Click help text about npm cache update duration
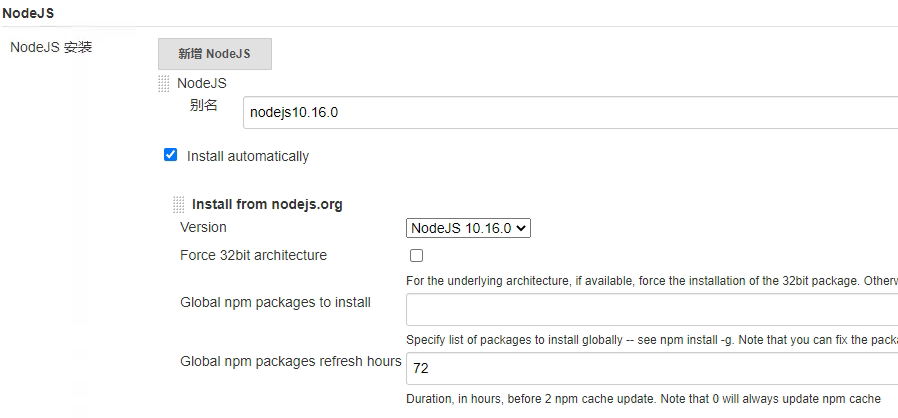The image size is (898, 418). tap(643, 399)
